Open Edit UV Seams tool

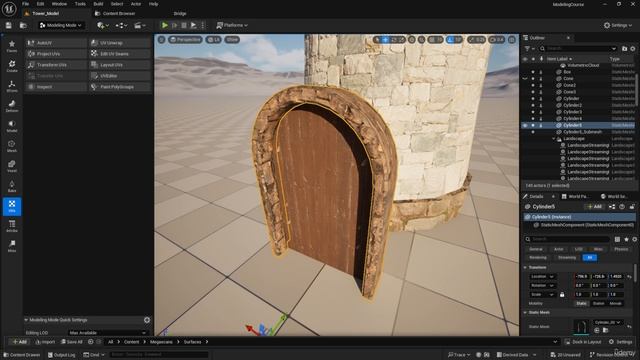pos(120,54)
